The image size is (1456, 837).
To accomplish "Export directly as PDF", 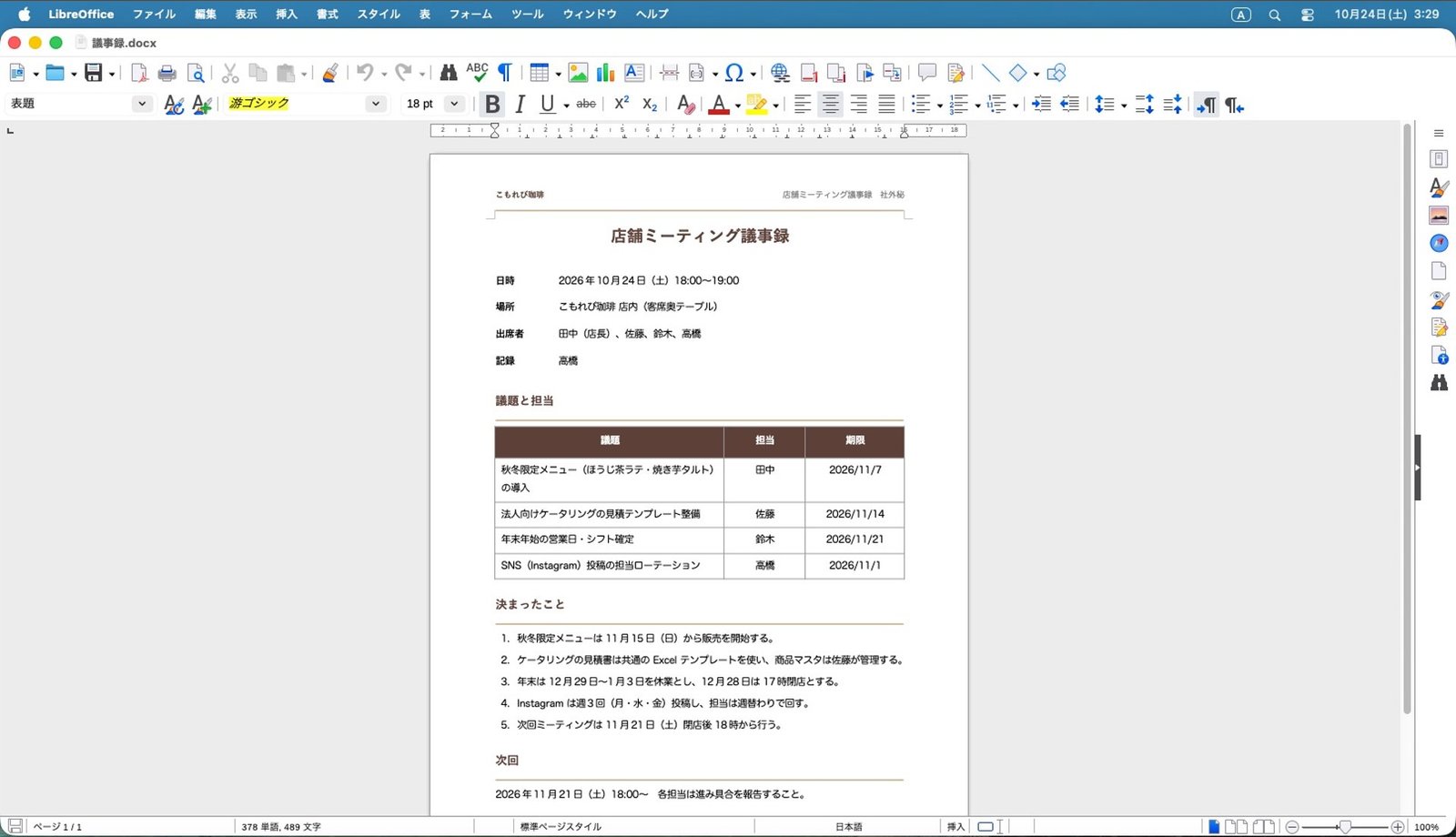I will click(139, 73).
